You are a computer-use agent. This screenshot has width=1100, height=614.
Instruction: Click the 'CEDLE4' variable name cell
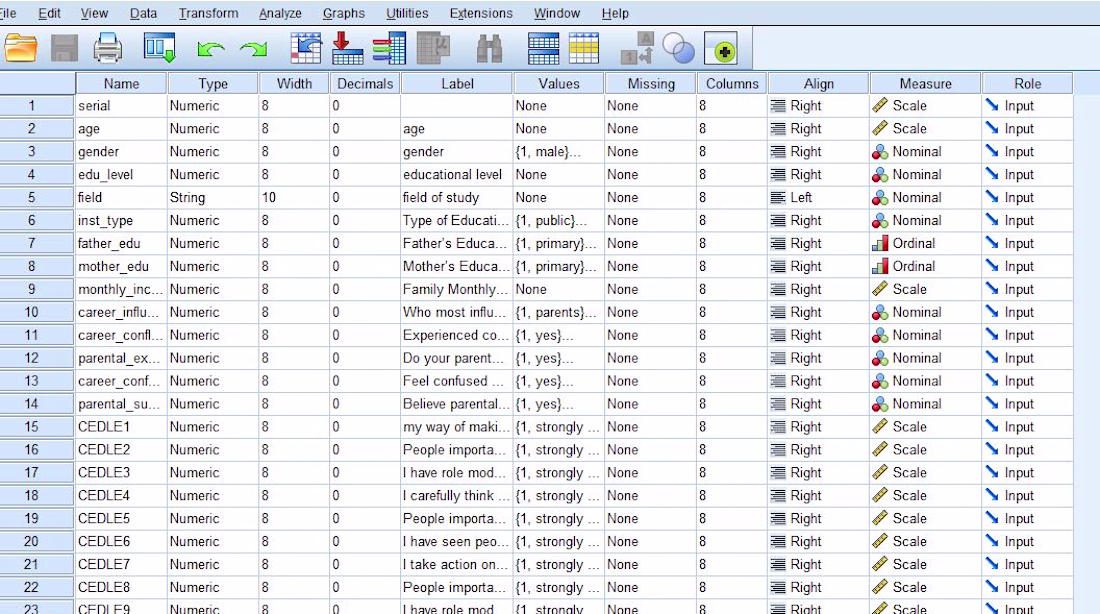tap(121, 495)
